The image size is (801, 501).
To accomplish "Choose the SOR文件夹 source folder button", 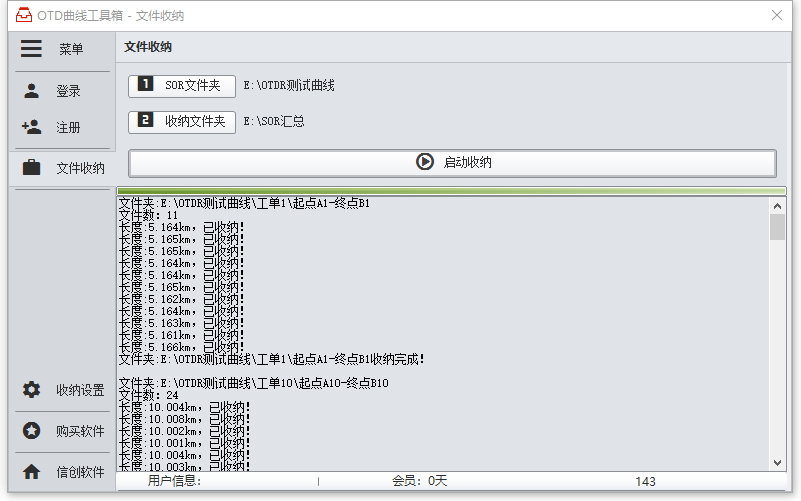I will (182, 86).
